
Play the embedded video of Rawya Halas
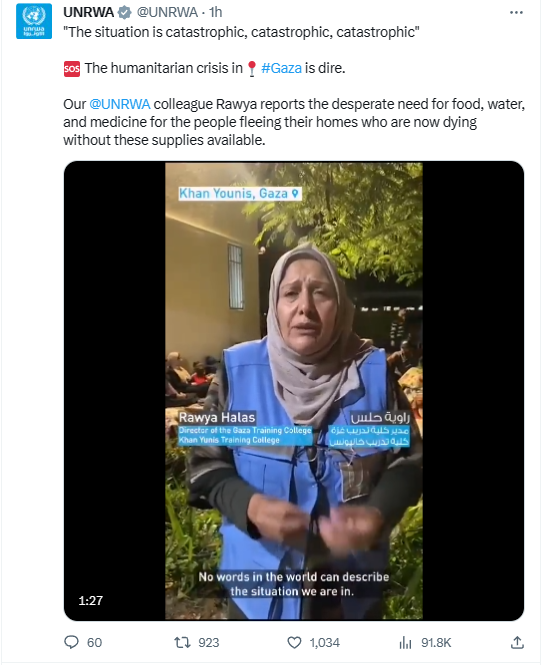point(294,391)
